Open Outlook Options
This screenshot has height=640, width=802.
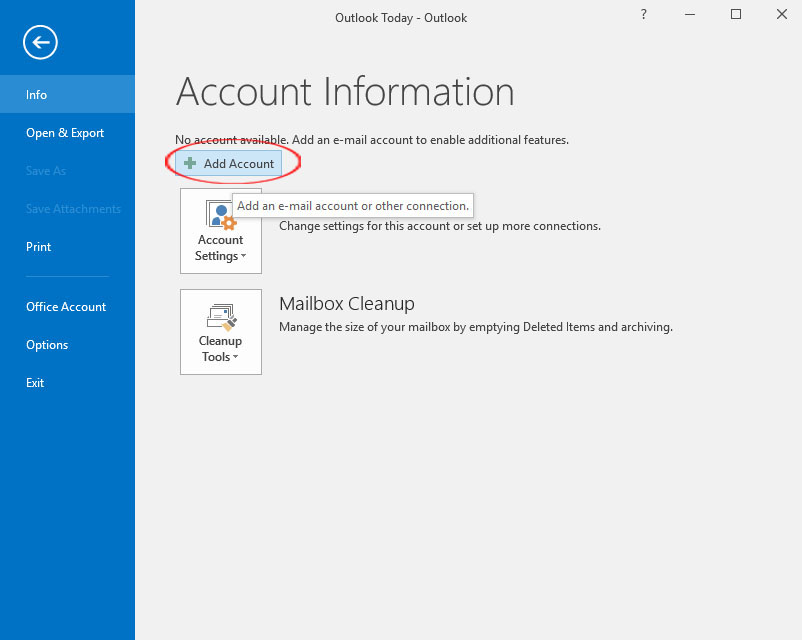pos(68,345)
